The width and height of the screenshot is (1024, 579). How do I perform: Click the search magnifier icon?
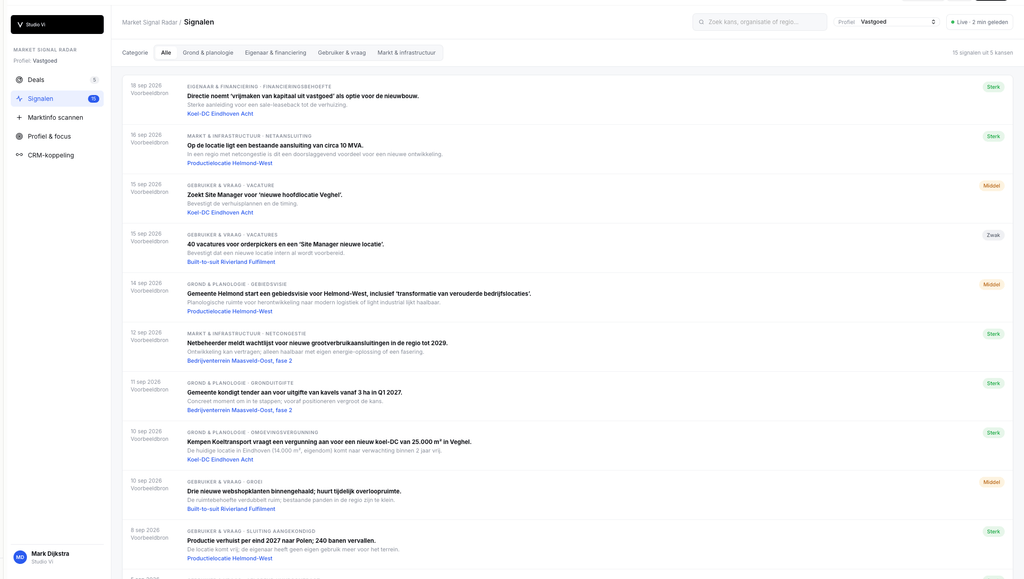pos(701,22)
